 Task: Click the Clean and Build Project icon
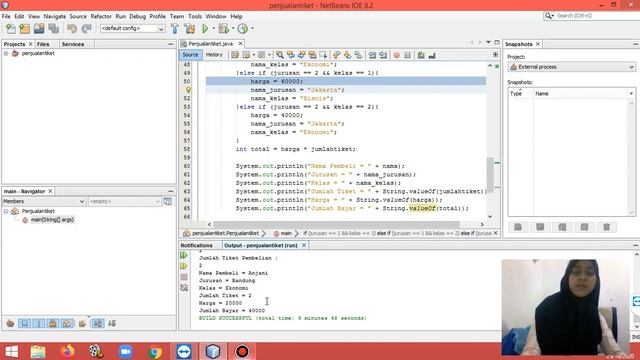click(190, 29)
